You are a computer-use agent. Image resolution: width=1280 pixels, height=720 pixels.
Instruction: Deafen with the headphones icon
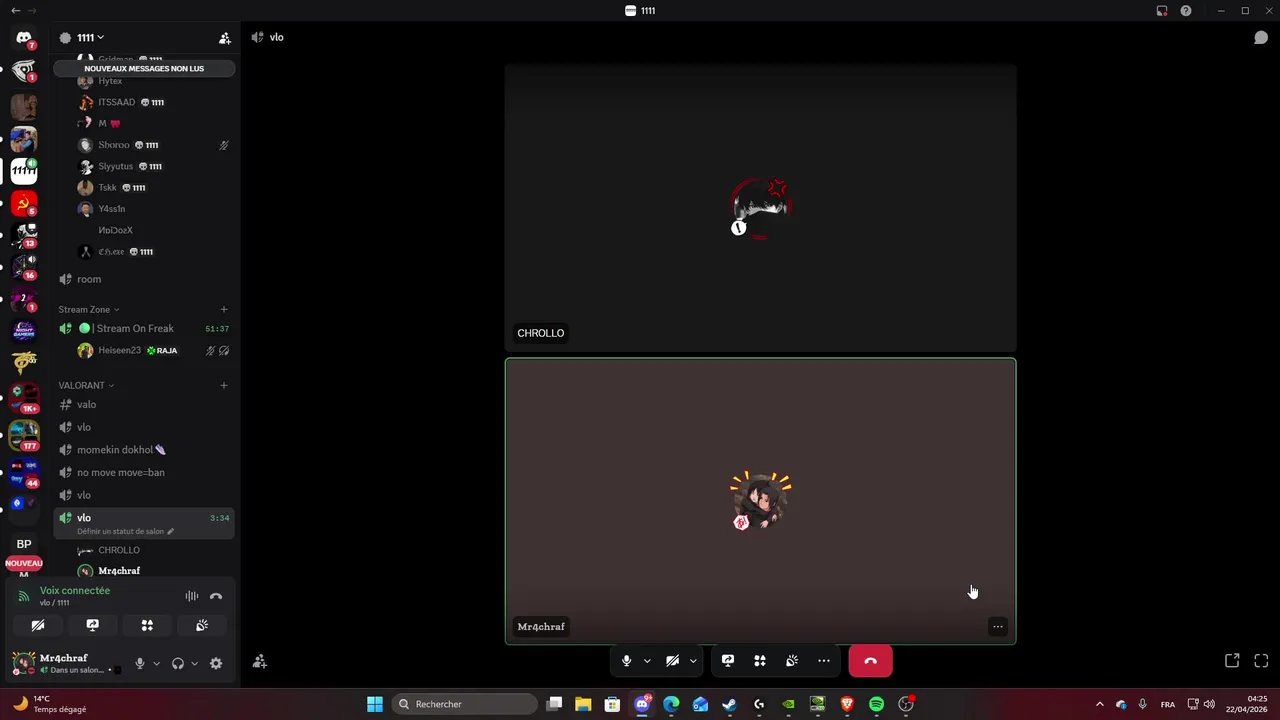(x=178, y=663)
